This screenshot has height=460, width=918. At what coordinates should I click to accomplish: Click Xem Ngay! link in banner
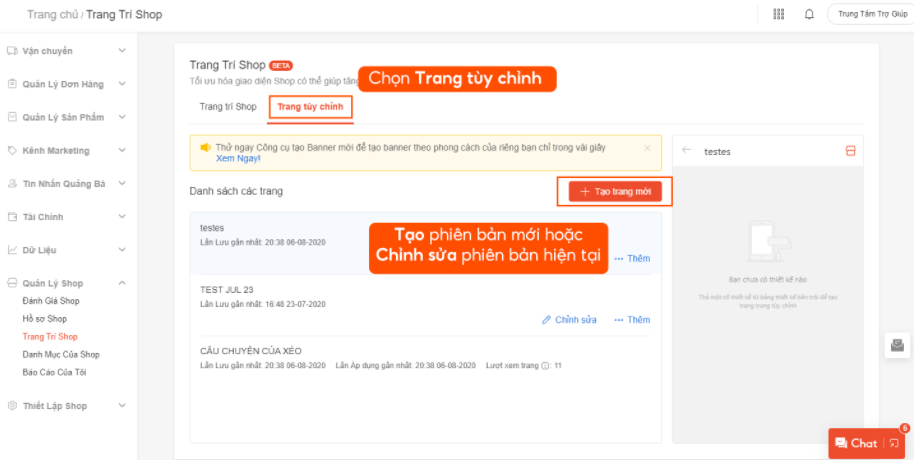pyautogui.click(x=238, y=159)
